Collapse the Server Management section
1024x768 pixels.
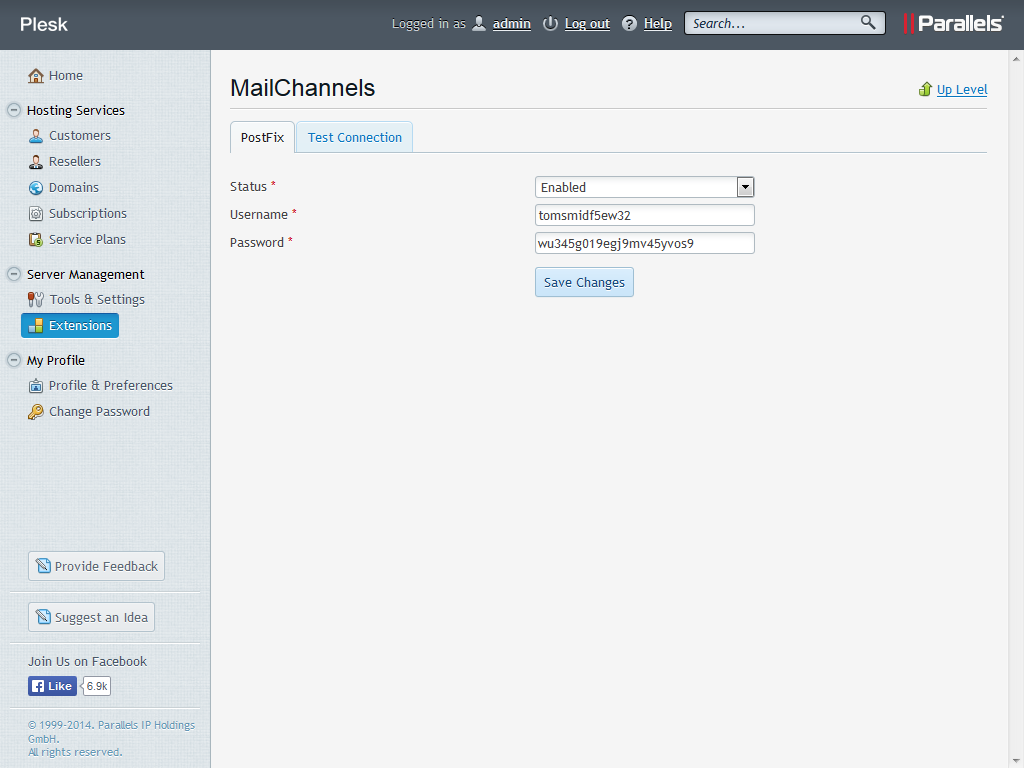click(14, 274)
